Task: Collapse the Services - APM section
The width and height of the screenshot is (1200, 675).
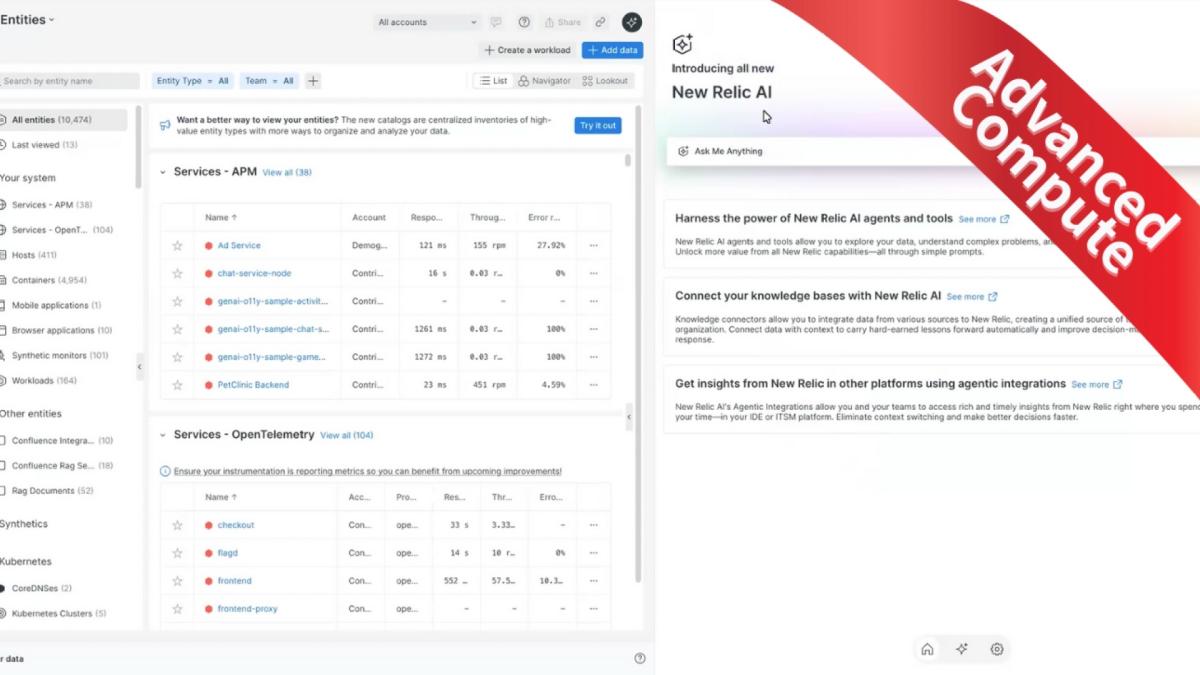Action: [163, 172]
